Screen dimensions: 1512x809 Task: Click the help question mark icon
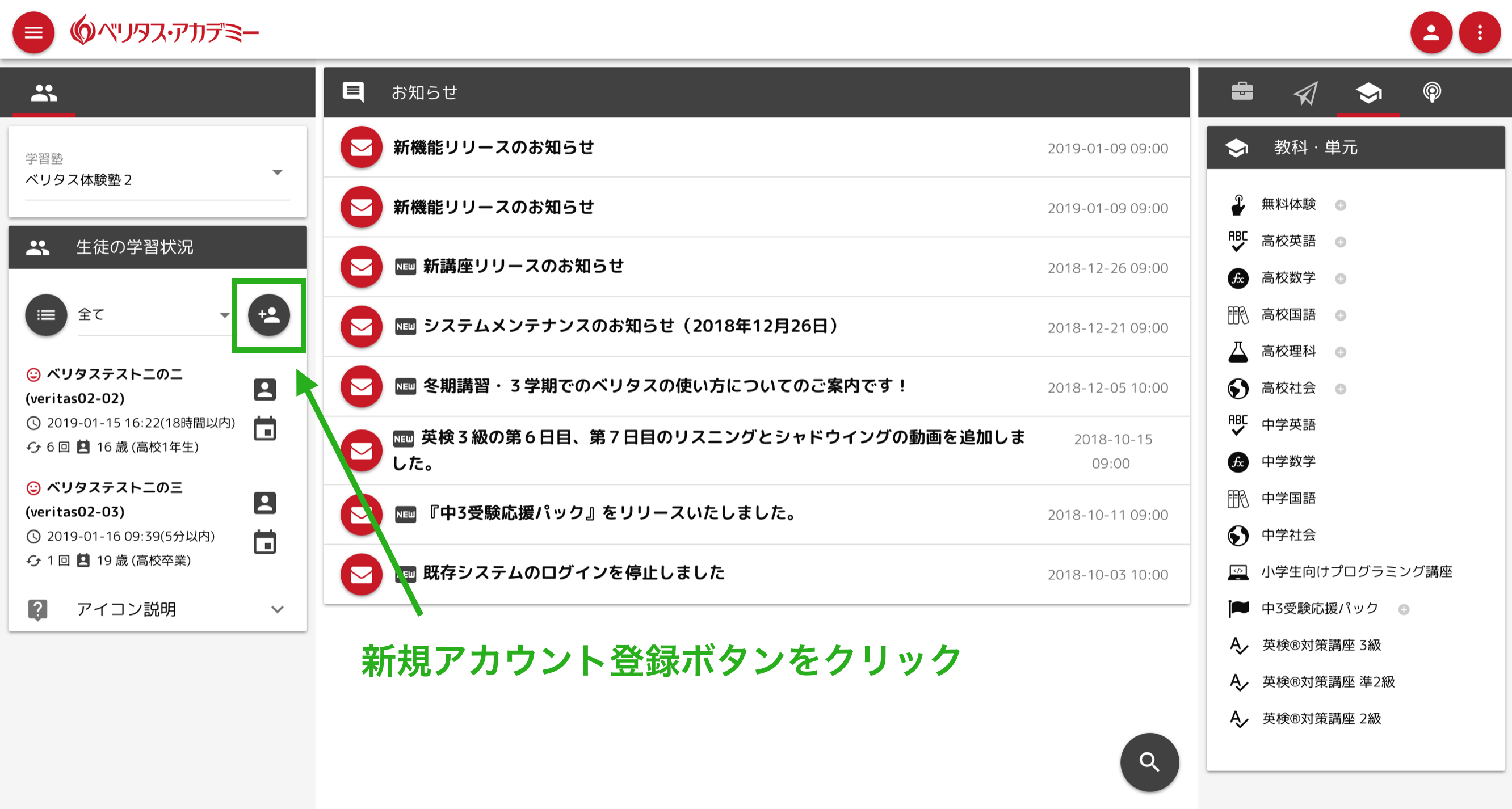click(38, 609)
